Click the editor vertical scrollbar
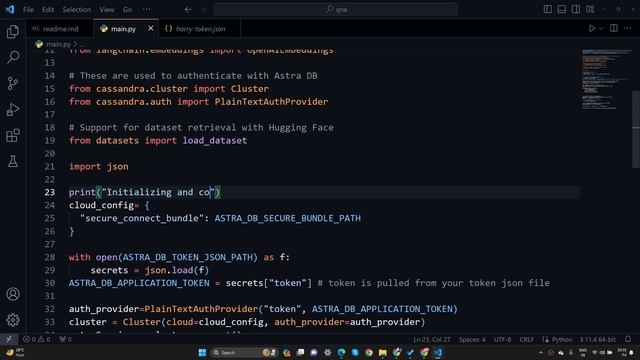 (x=636, y=129)
